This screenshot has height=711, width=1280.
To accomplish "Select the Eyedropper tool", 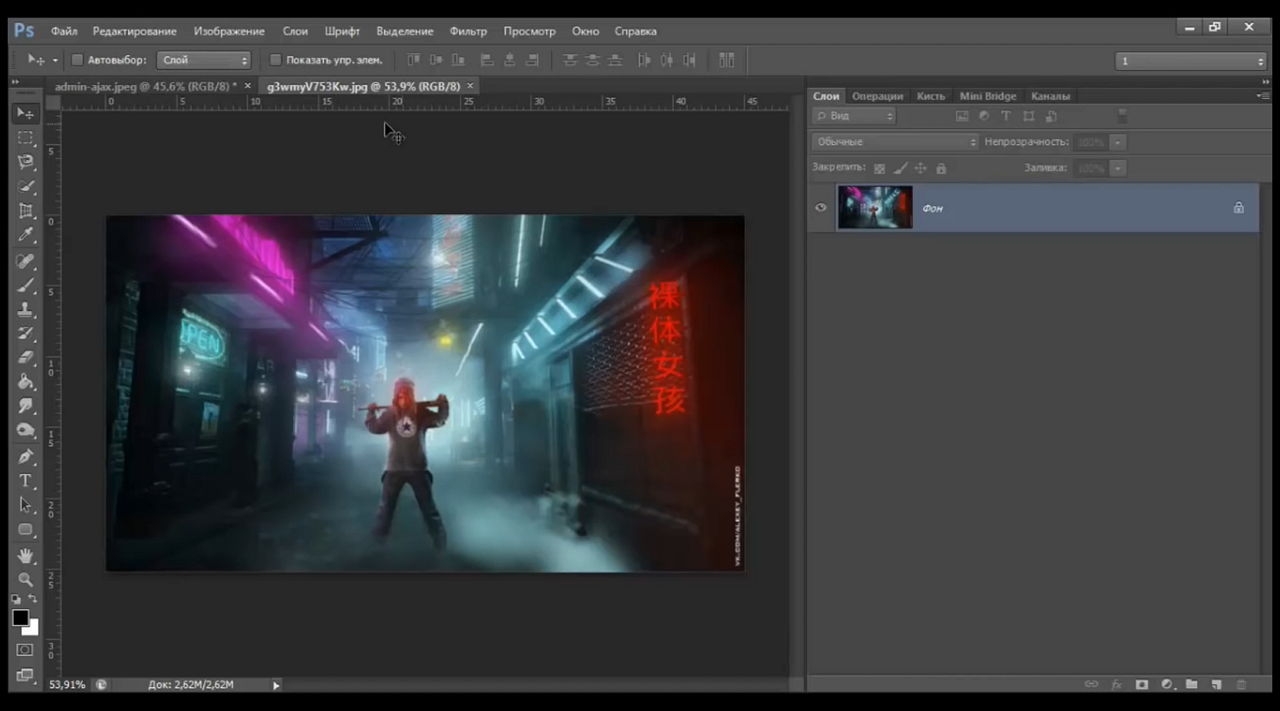I will [x=26, y=236].
